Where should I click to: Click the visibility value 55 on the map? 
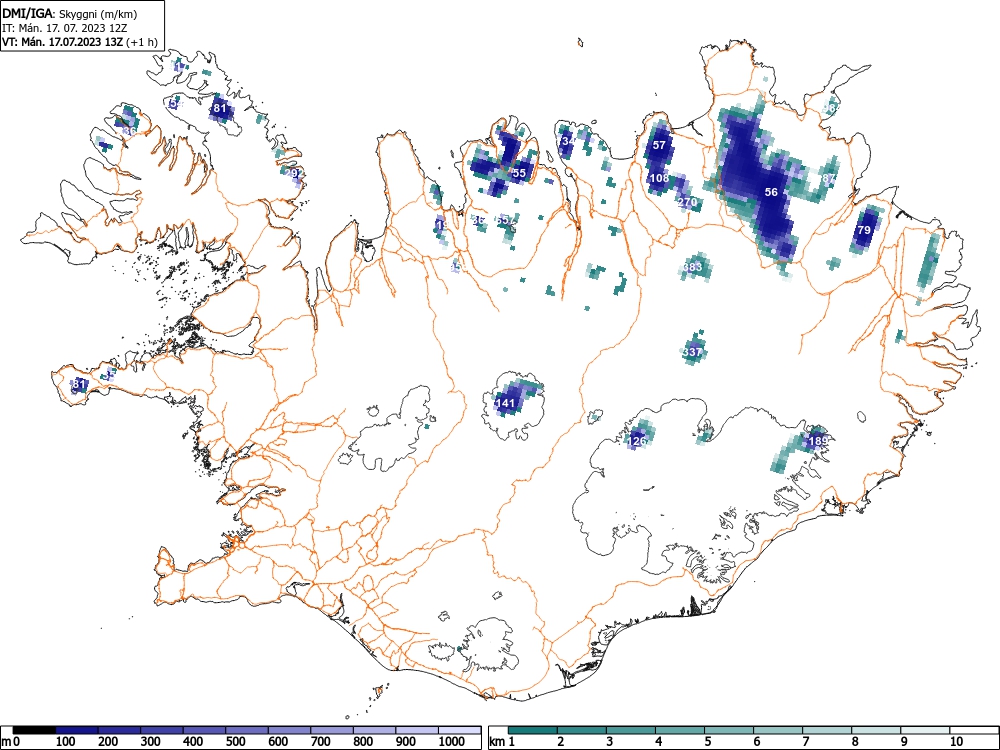pos(519,173)
